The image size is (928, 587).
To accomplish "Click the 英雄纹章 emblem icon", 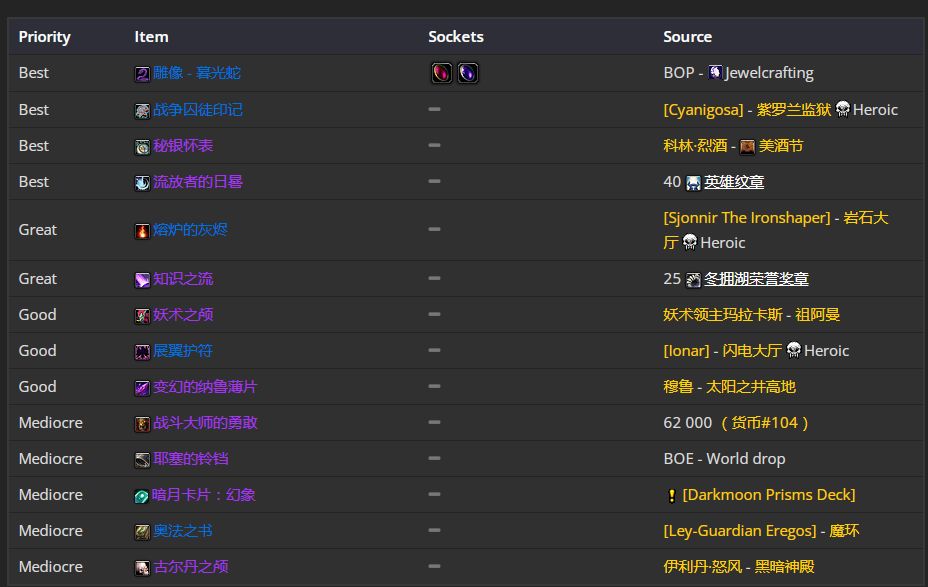I will point(693,183).
